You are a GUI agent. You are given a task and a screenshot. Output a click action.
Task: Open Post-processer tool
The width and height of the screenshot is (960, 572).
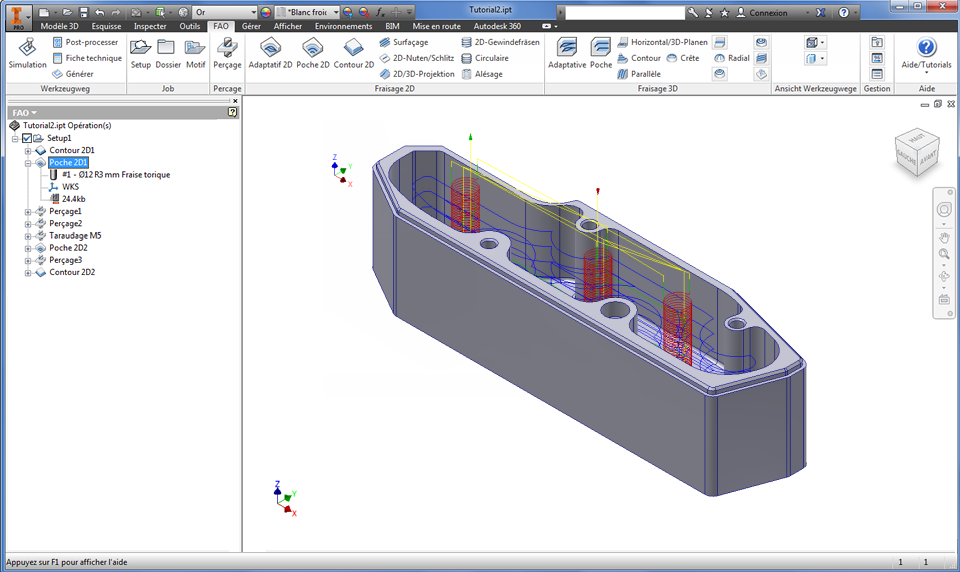pos(85,42)
